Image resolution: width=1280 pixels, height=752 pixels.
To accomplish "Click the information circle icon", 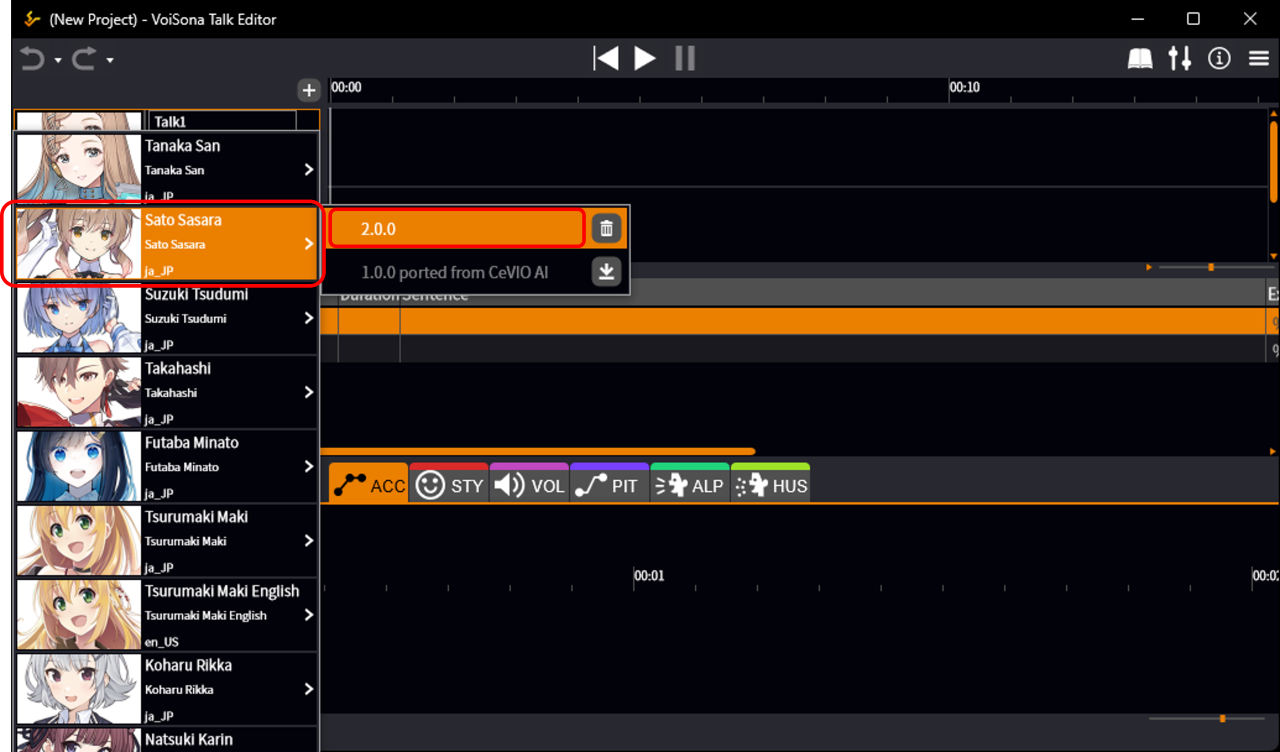I will pyautogui.click(x=1219, y=58).
